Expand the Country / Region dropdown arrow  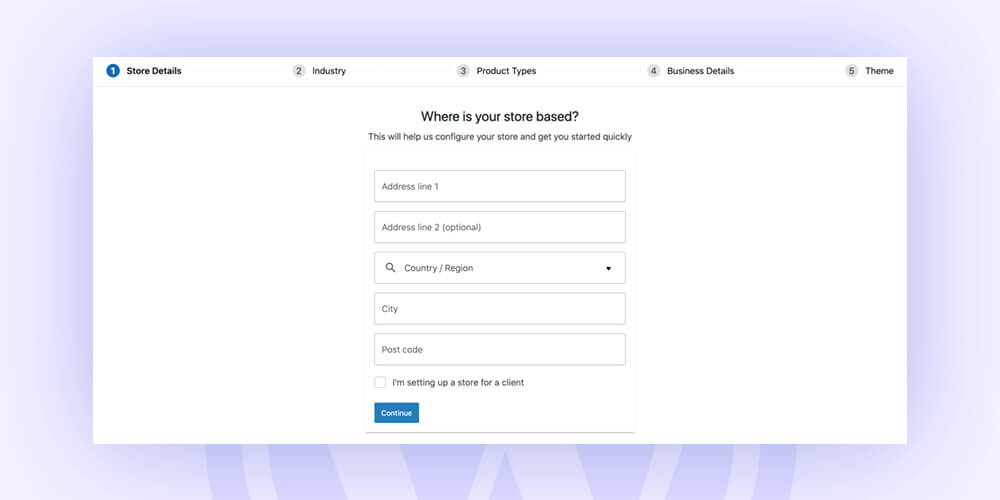point(608,268)
